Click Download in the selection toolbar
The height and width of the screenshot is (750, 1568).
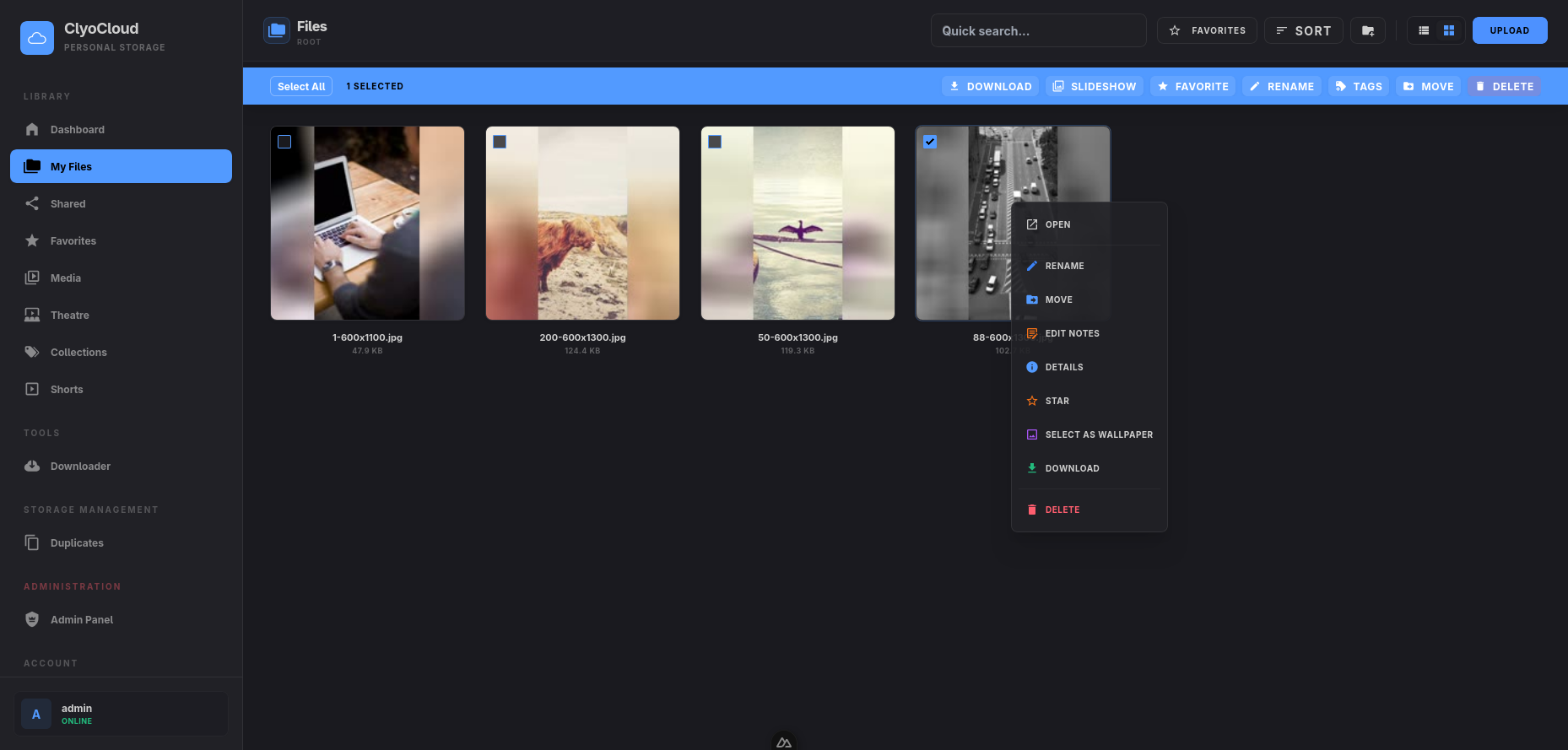(x=990, y=86)
